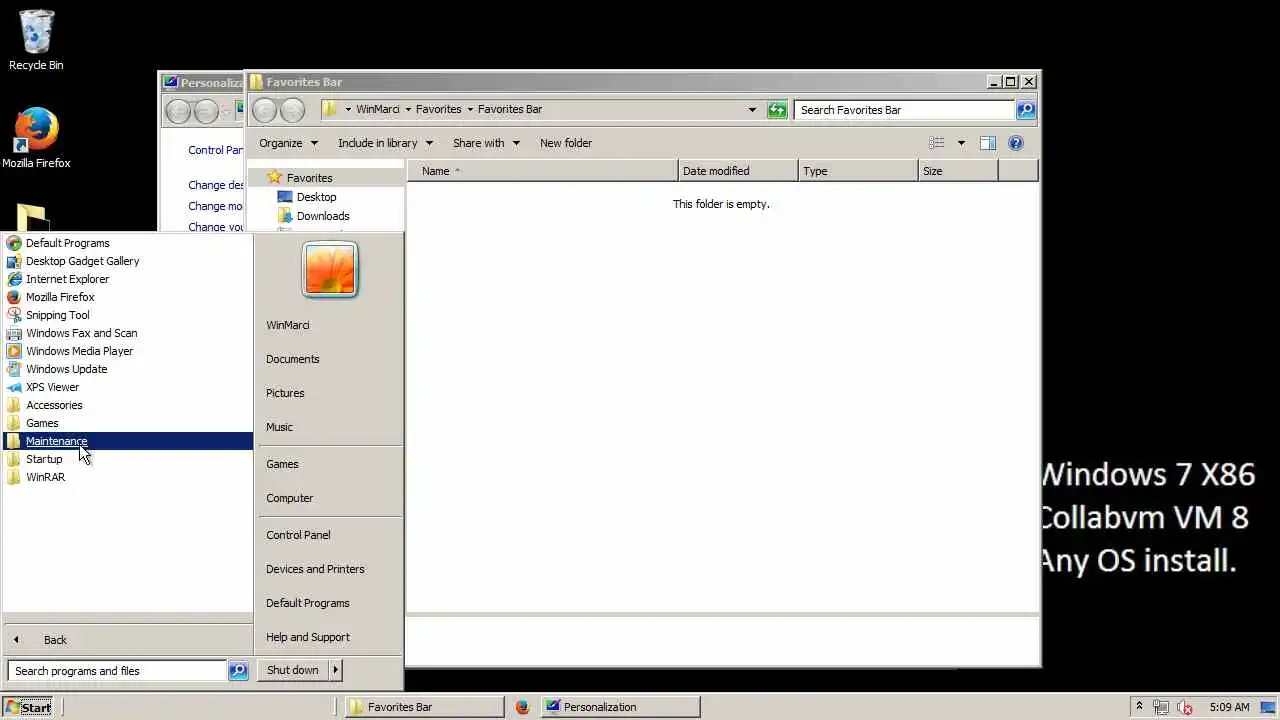Click the Change your view icon
1280x720 pixels.
(x=936, y=143)
